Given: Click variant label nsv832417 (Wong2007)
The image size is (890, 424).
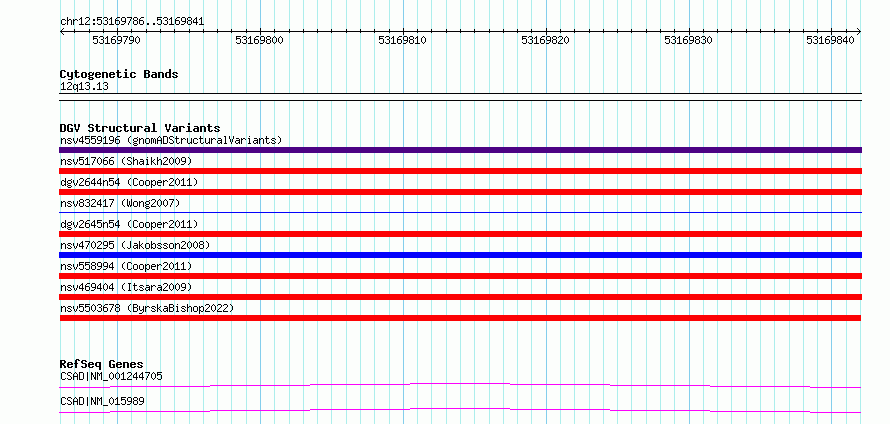Looking at the screenshot, I should (120, 203).
